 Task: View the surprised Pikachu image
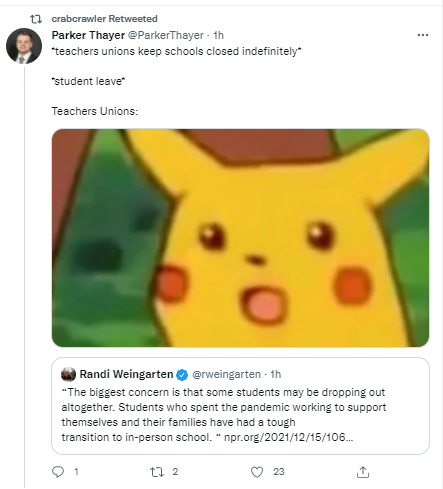pyautogui.click(x=240, y=238)
